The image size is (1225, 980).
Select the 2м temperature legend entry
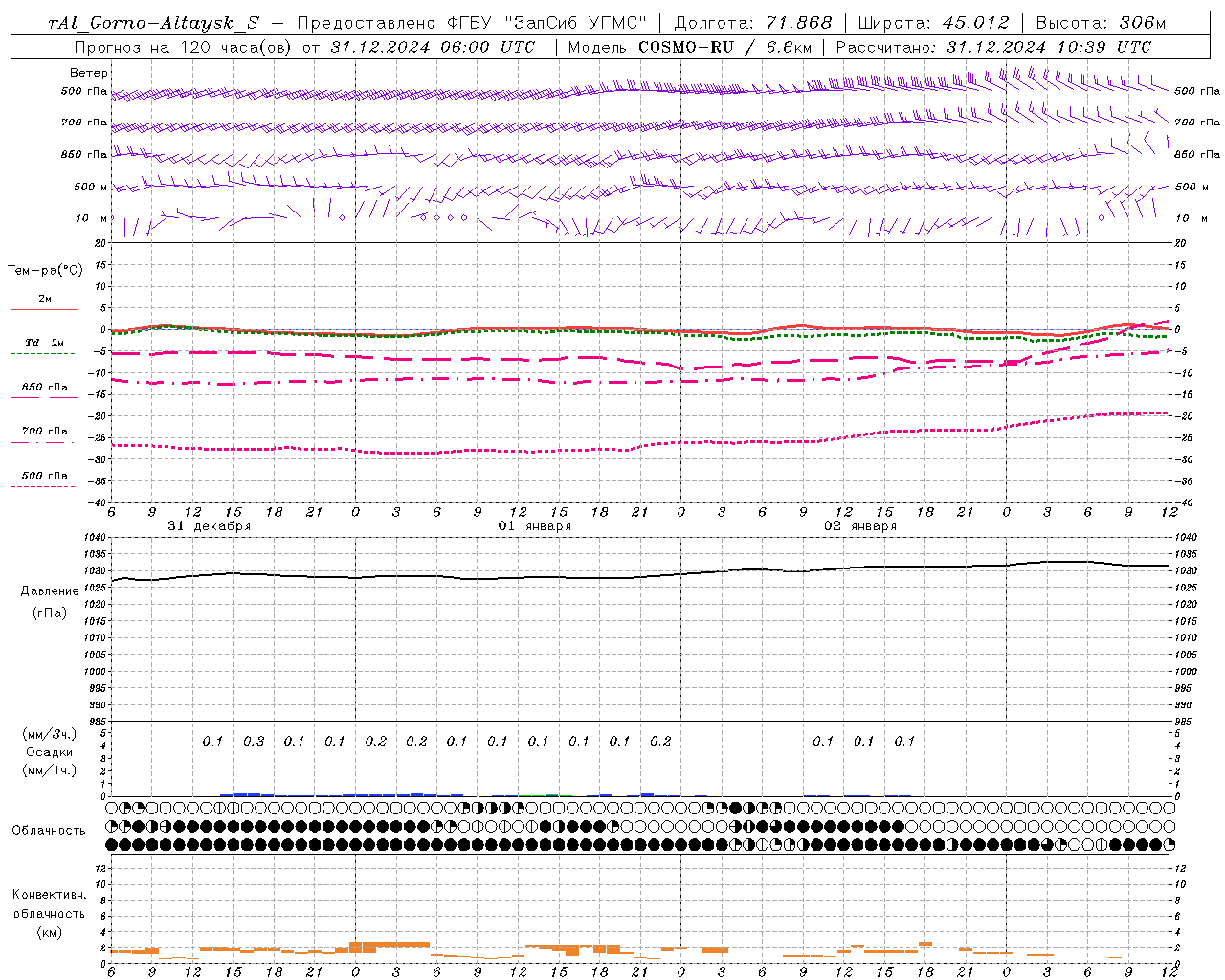(45, 299)
